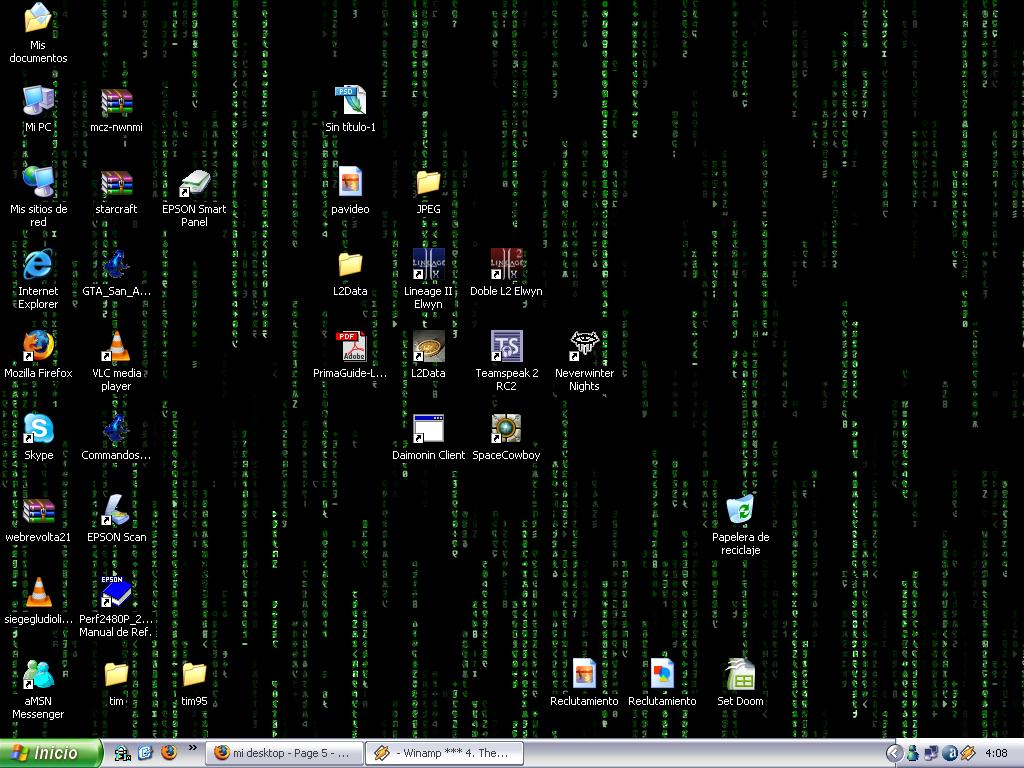This screenshot has width=1024, height=768.
Task: Expand hidden system tray icons arrow
Action: click(x=893, y=754)
